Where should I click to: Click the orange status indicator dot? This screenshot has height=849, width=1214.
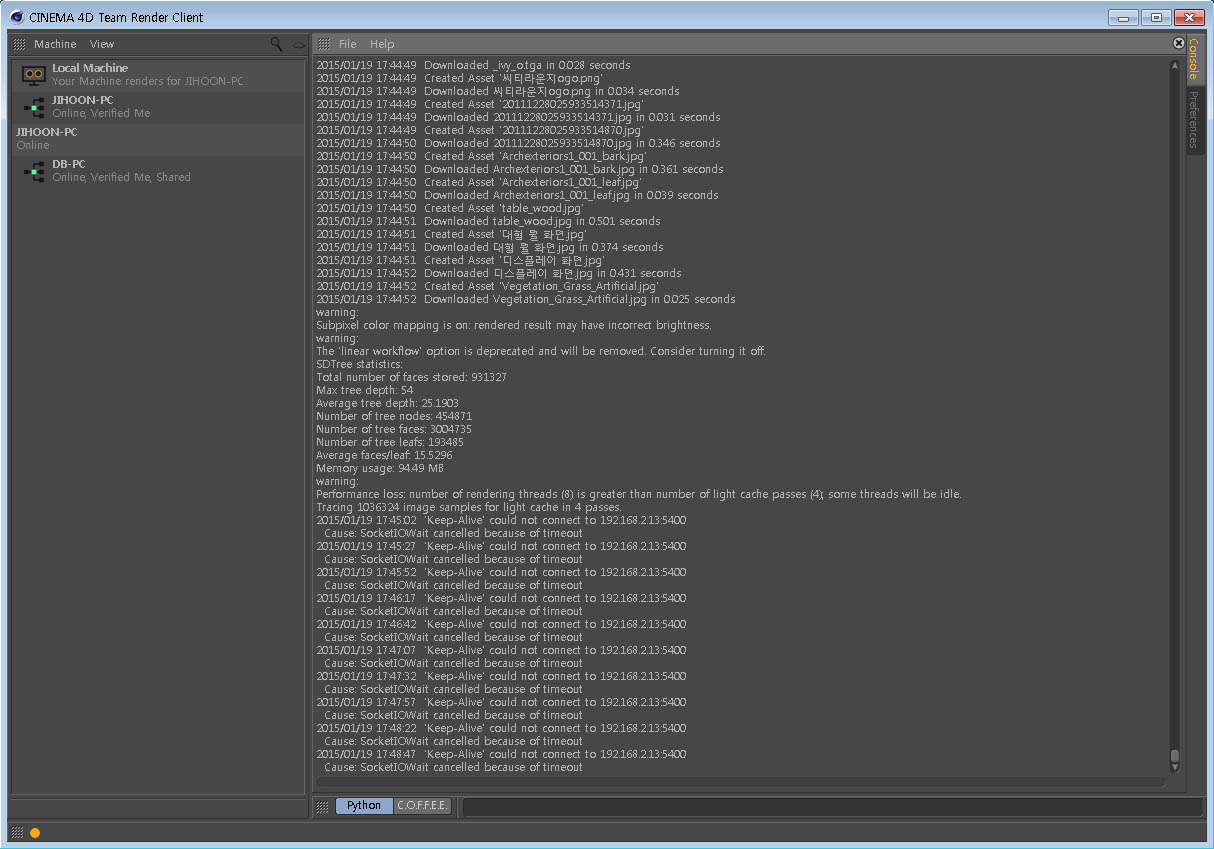click(35, 832)
